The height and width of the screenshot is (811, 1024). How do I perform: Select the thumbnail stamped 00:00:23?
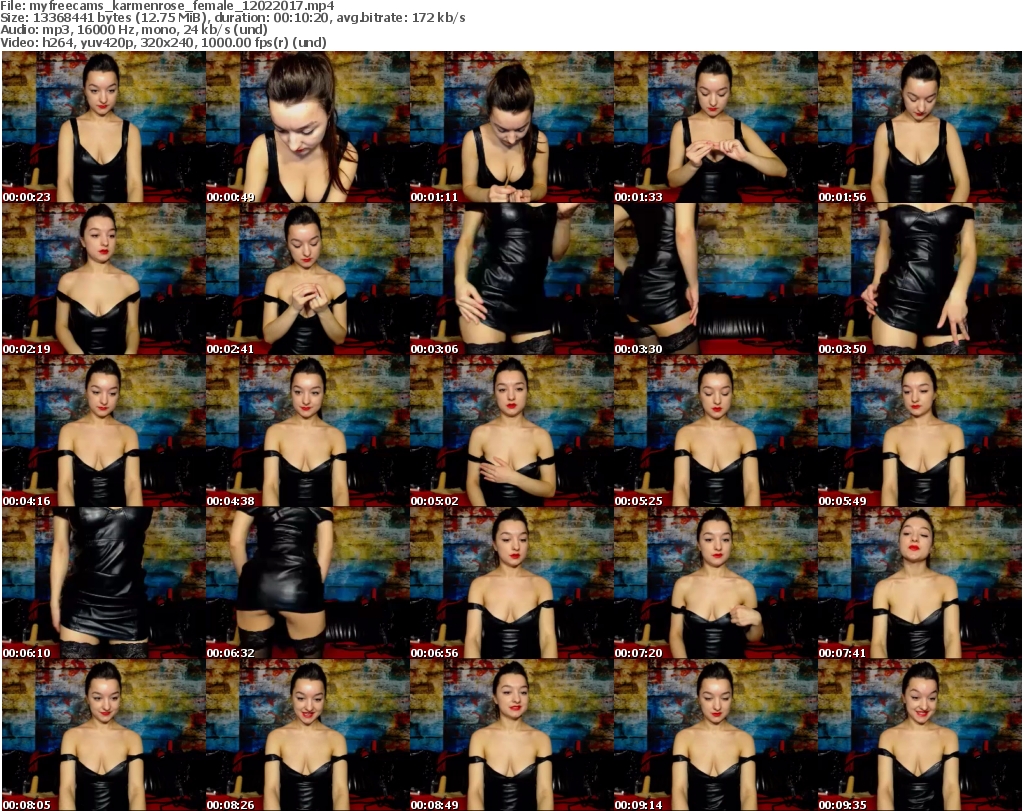pyautogui.click(x=104, y=127)
